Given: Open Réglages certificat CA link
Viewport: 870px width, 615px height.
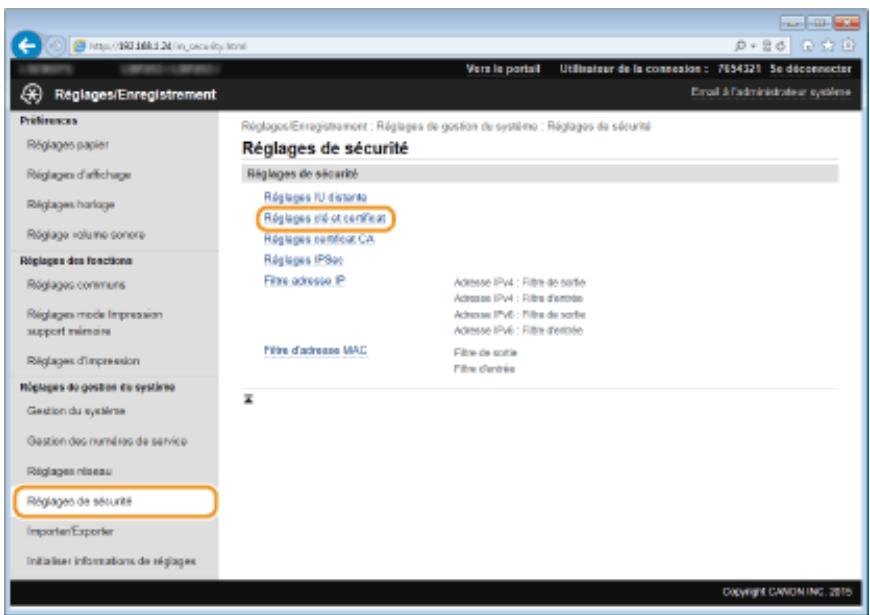Looking at the screenshot, I should pos(319,239).
